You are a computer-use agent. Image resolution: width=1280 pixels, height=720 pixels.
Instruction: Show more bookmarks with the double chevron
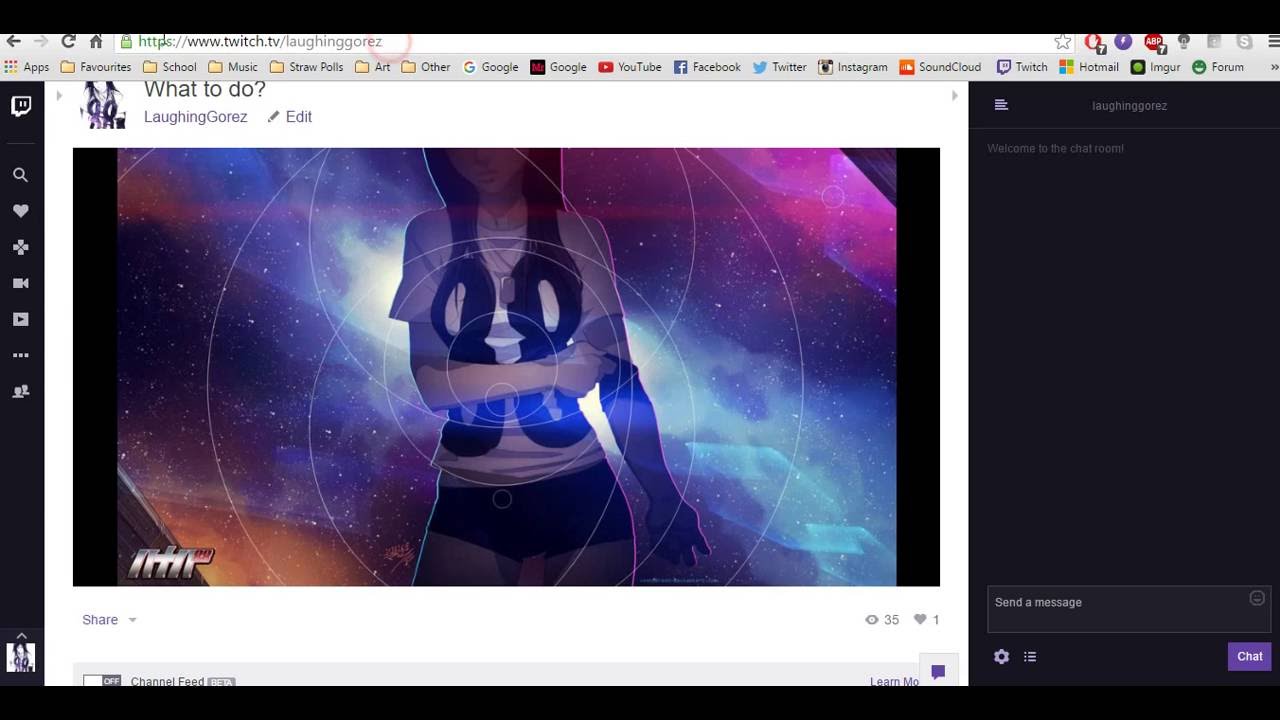[x=1274, y=67]
